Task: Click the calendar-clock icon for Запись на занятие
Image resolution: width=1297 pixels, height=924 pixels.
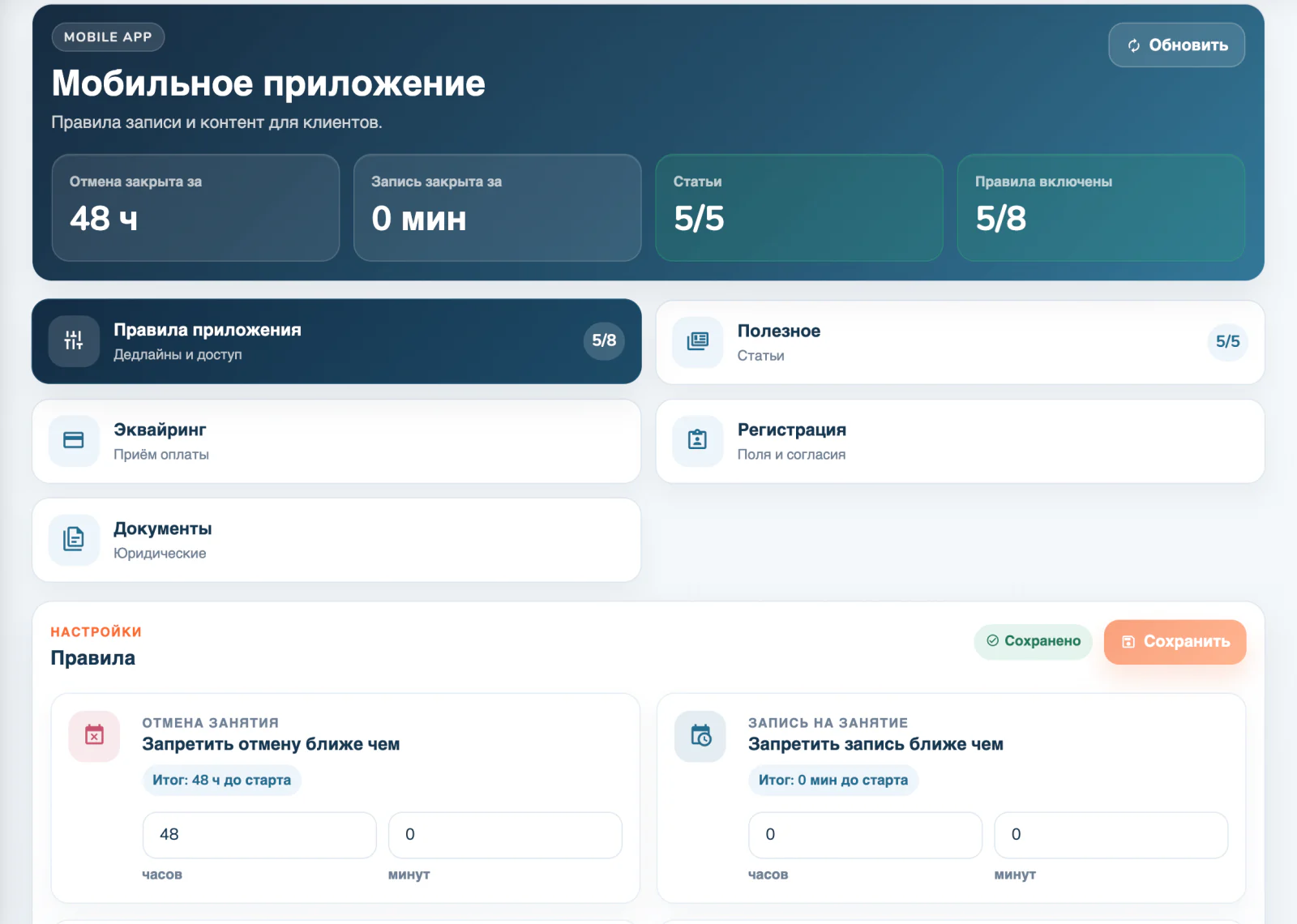Action: pyautogui.click(x=701, y=735)
